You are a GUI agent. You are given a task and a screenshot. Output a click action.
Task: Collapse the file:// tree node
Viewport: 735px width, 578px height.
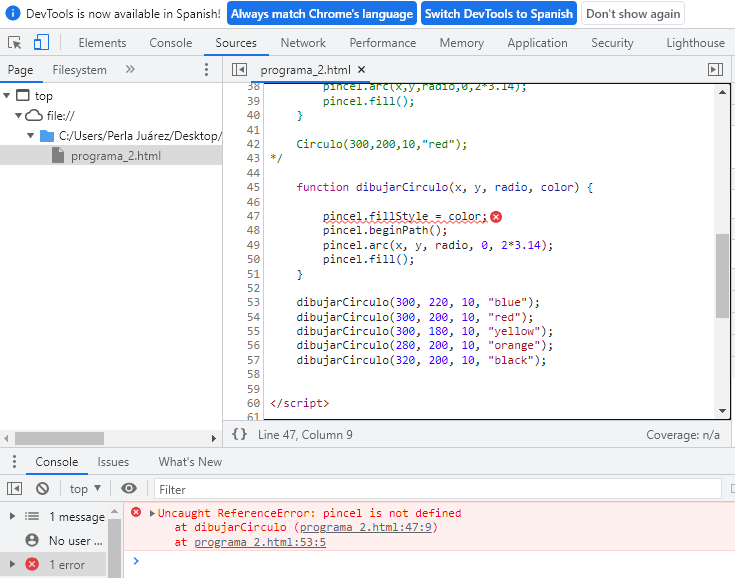(18, 115)
